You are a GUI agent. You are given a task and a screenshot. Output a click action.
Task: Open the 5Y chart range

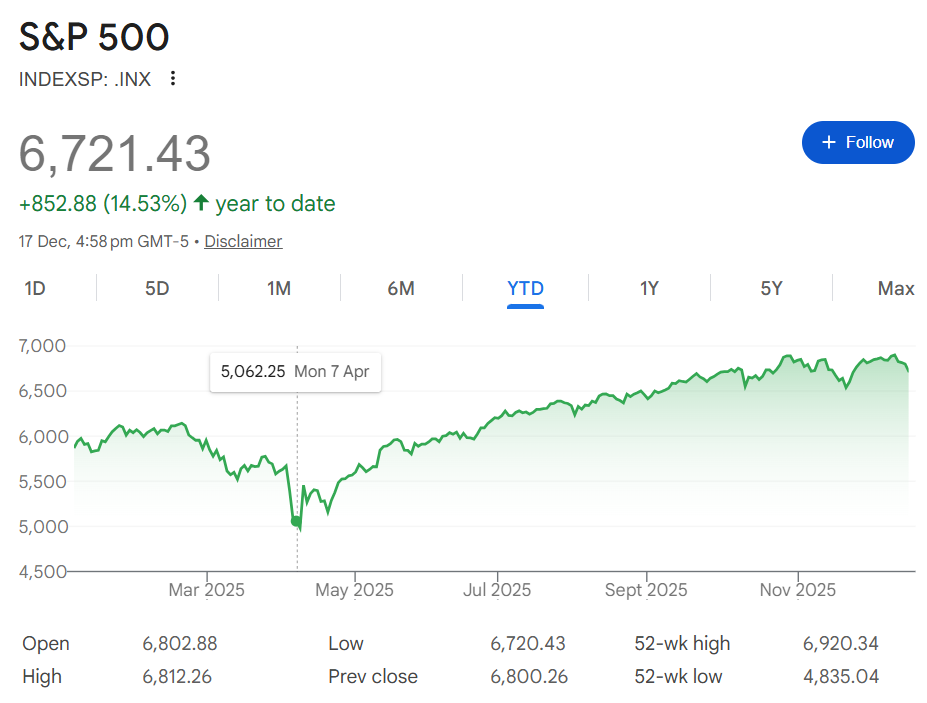tap(771, 289)
